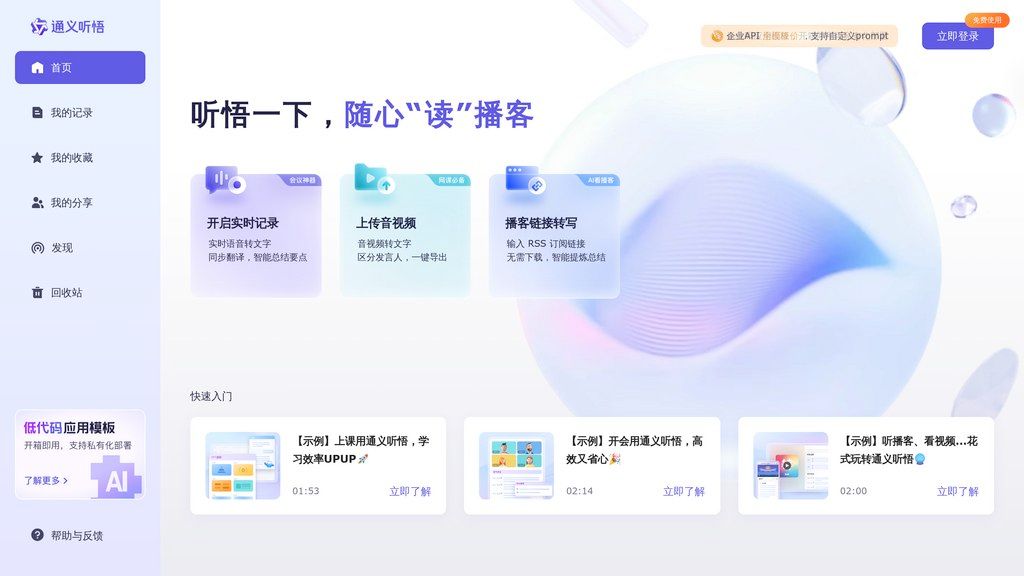Screen dimensions: 1024x576
Task: Open the 首页 menu item
Action: 80,67
